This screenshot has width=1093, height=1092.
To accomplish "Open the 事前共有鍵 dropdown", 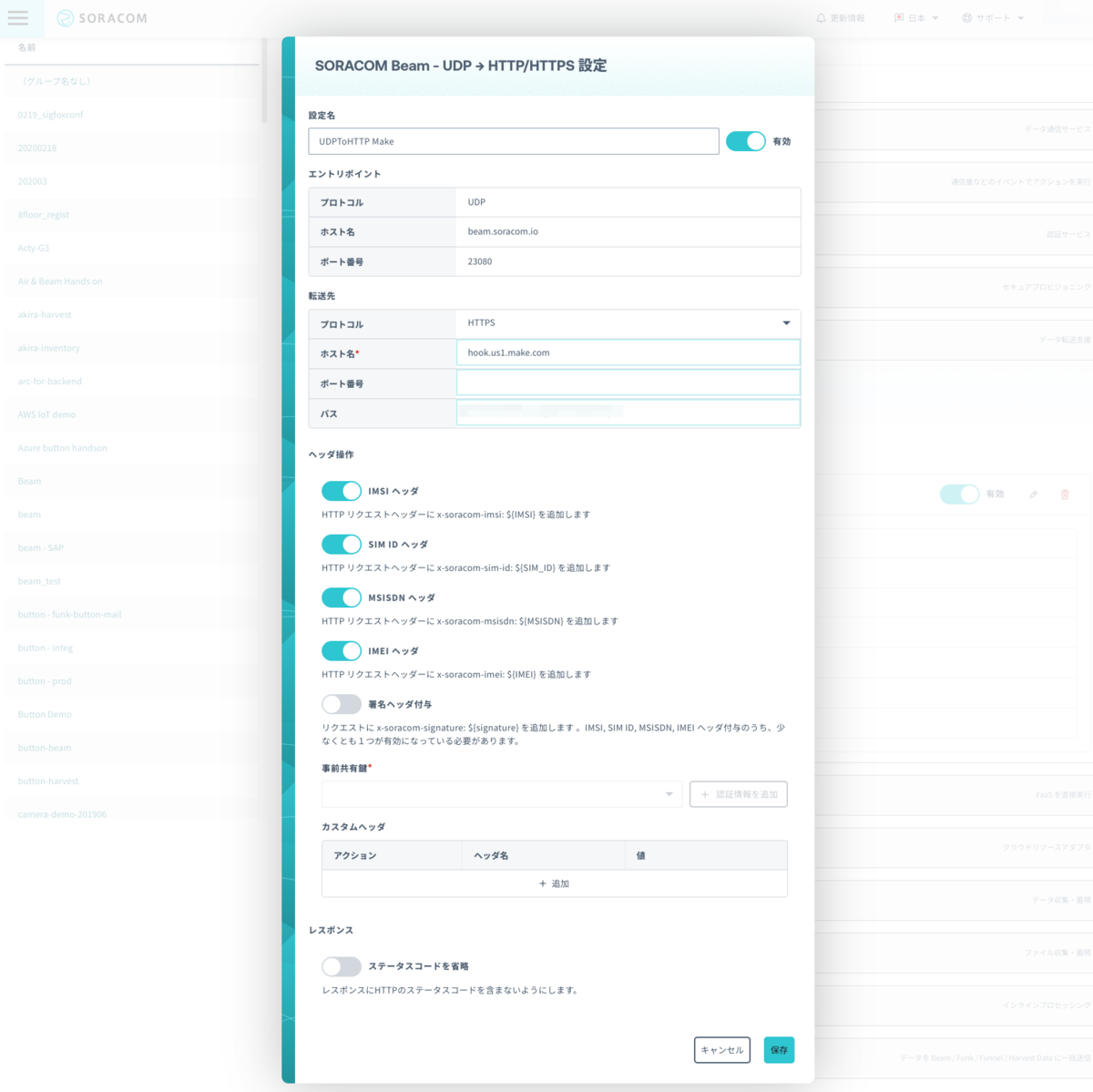I will 502,794.
